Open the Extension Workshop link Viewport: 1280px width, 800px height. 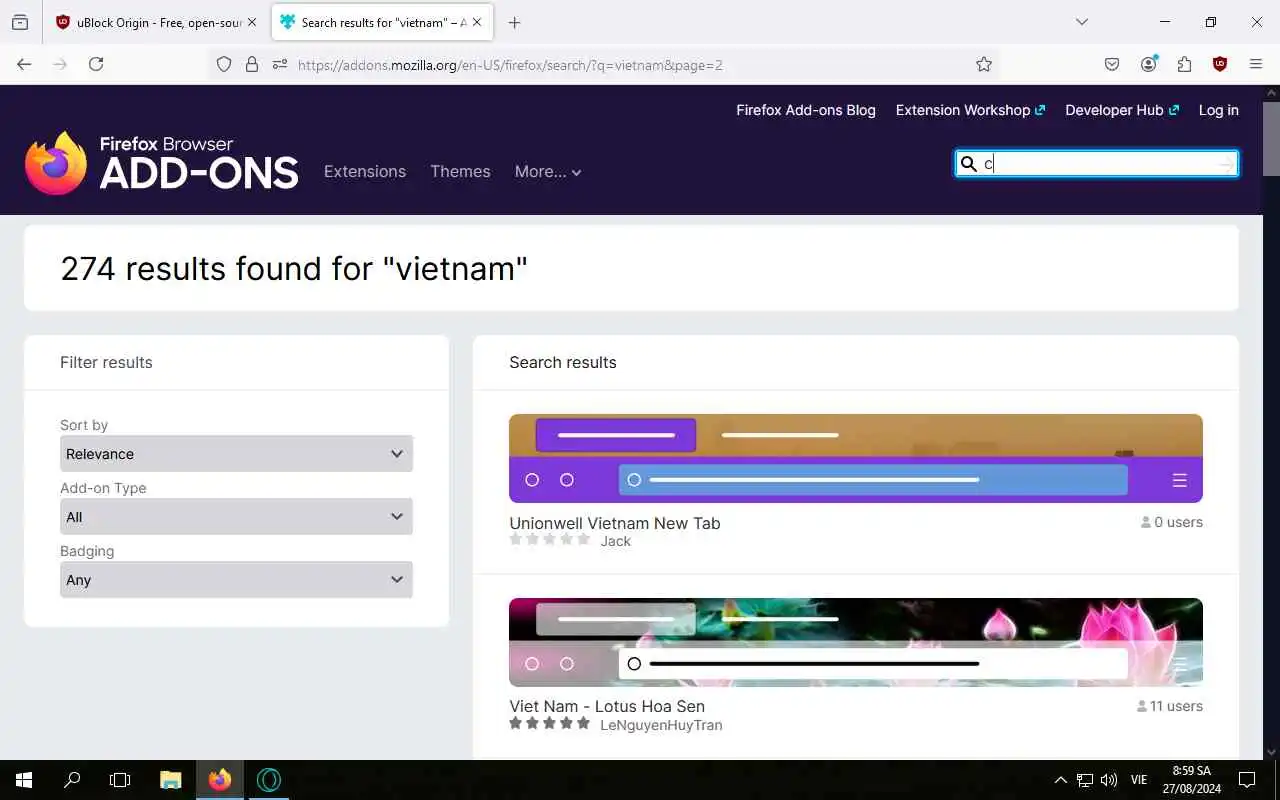(x=970, y=110)
